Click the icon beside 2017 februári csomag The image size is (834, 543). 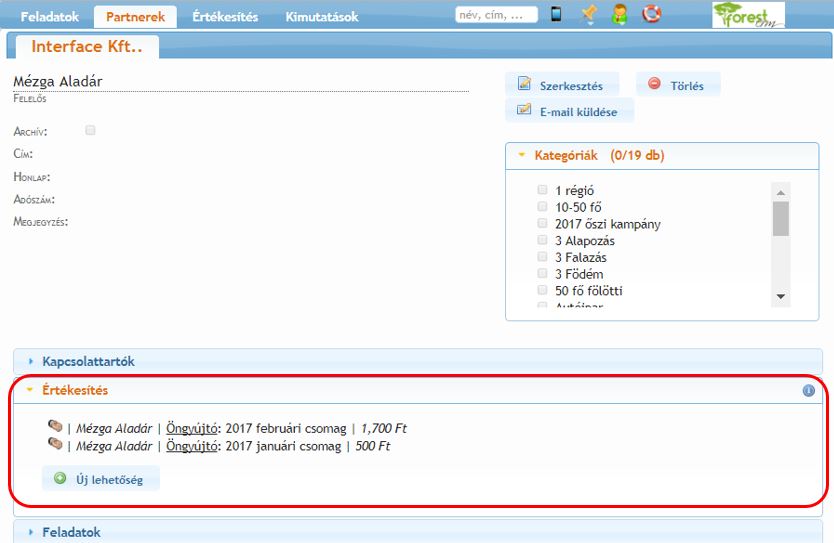pyautogui.click(x=55, y=428)
